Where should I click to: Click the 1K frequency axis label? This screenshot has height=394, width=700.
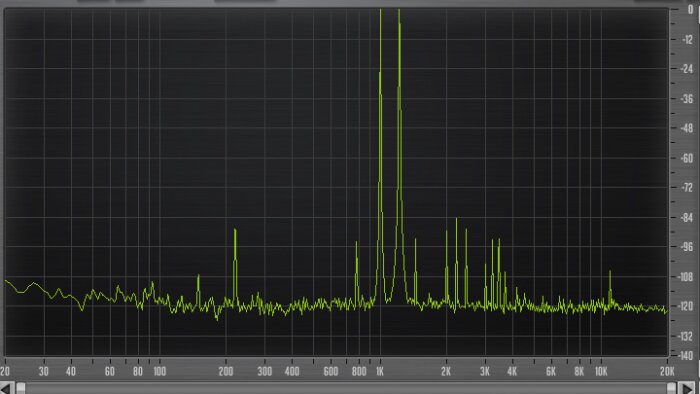(x=380, y=371)
